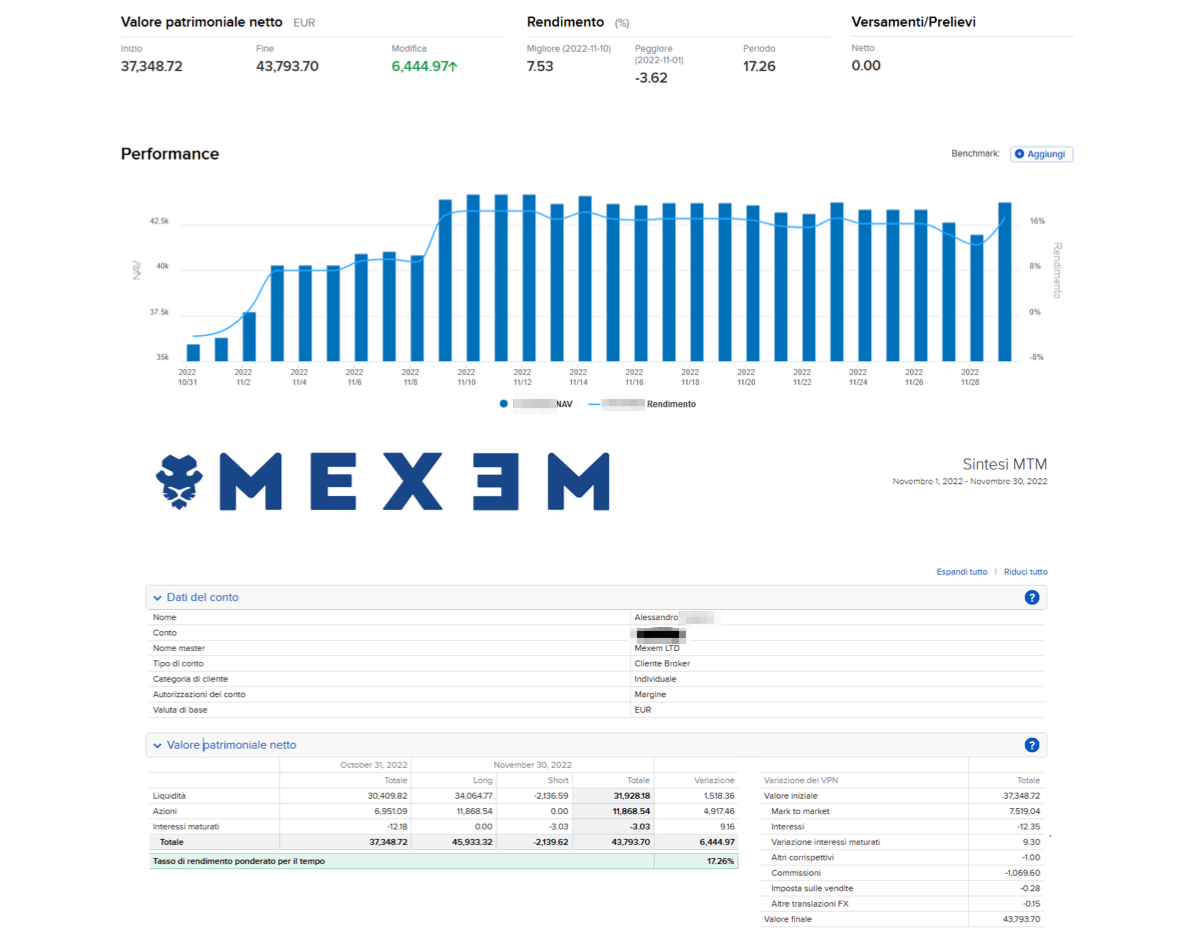Open help icon for Valore patrimoniale netto section
Viewport: 1181px width, 932px height.
point(1031,745)
